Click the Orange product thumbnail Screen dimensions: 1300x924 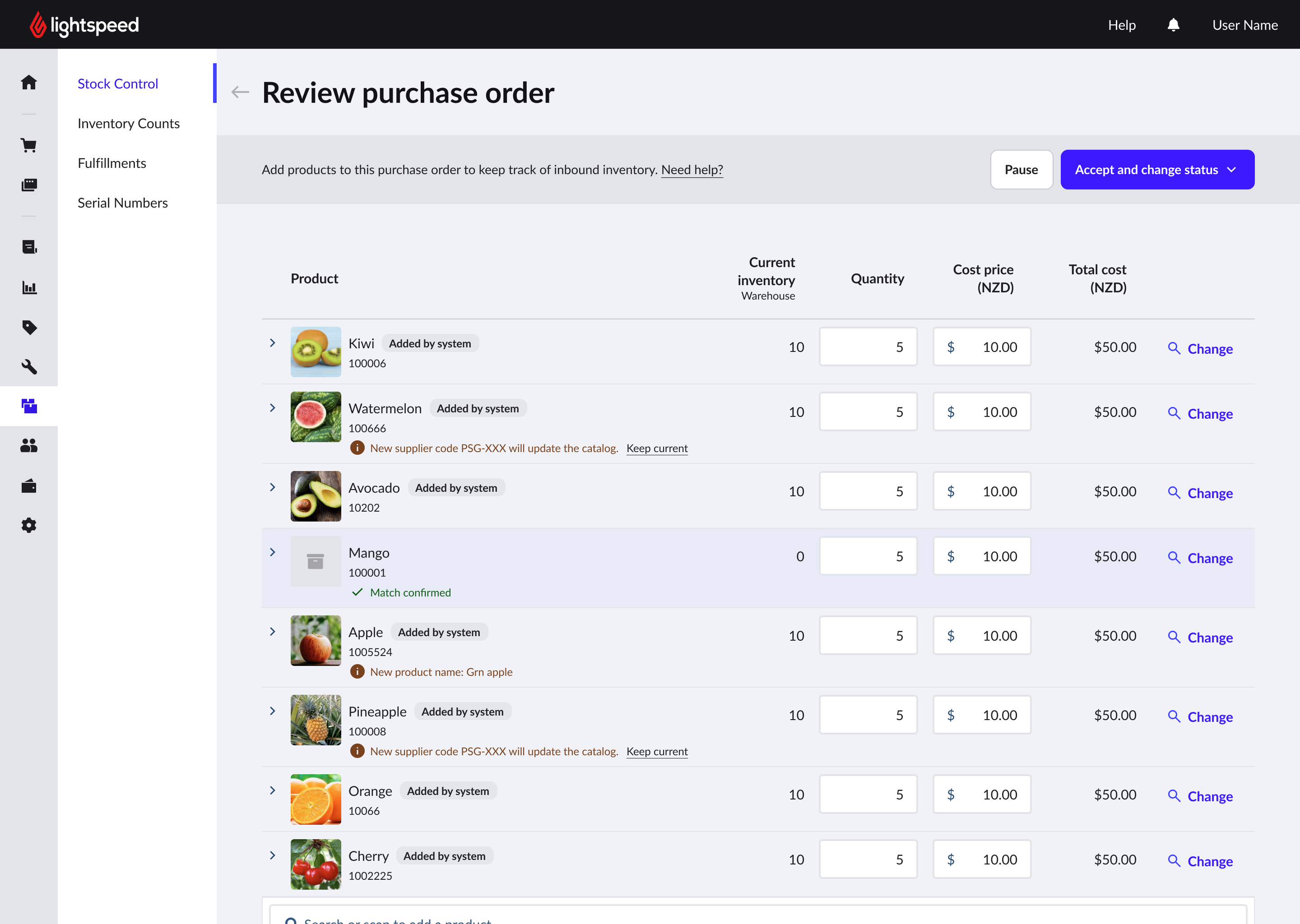tap(316, 799)
